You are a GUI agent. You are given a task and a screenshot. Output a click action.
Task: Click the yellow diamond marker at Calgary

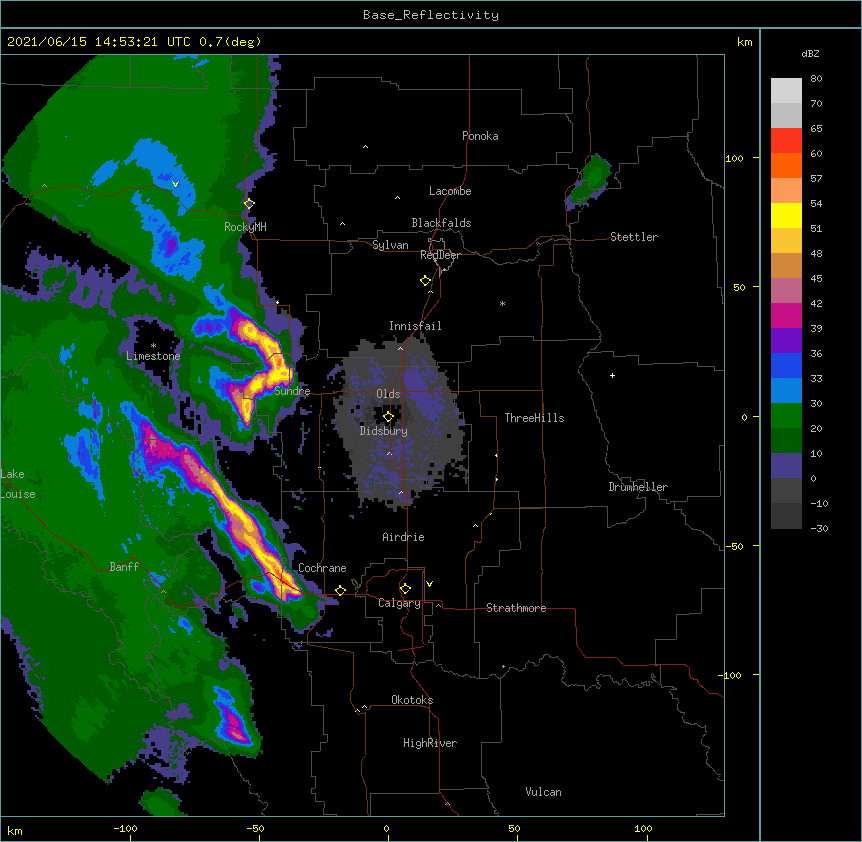[x=405, y=589]
